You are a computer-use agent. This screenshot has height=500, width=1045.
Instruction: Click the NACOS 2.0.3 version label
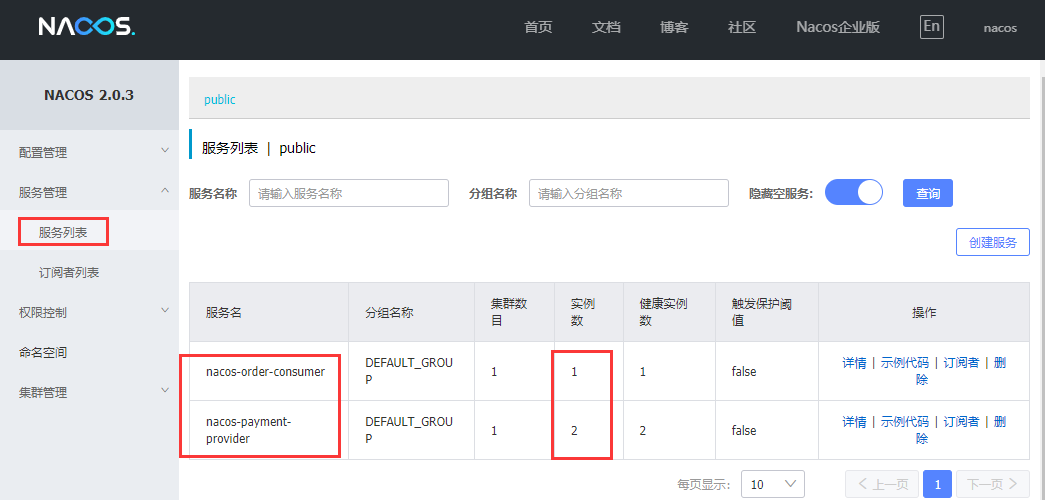[89, 95]
